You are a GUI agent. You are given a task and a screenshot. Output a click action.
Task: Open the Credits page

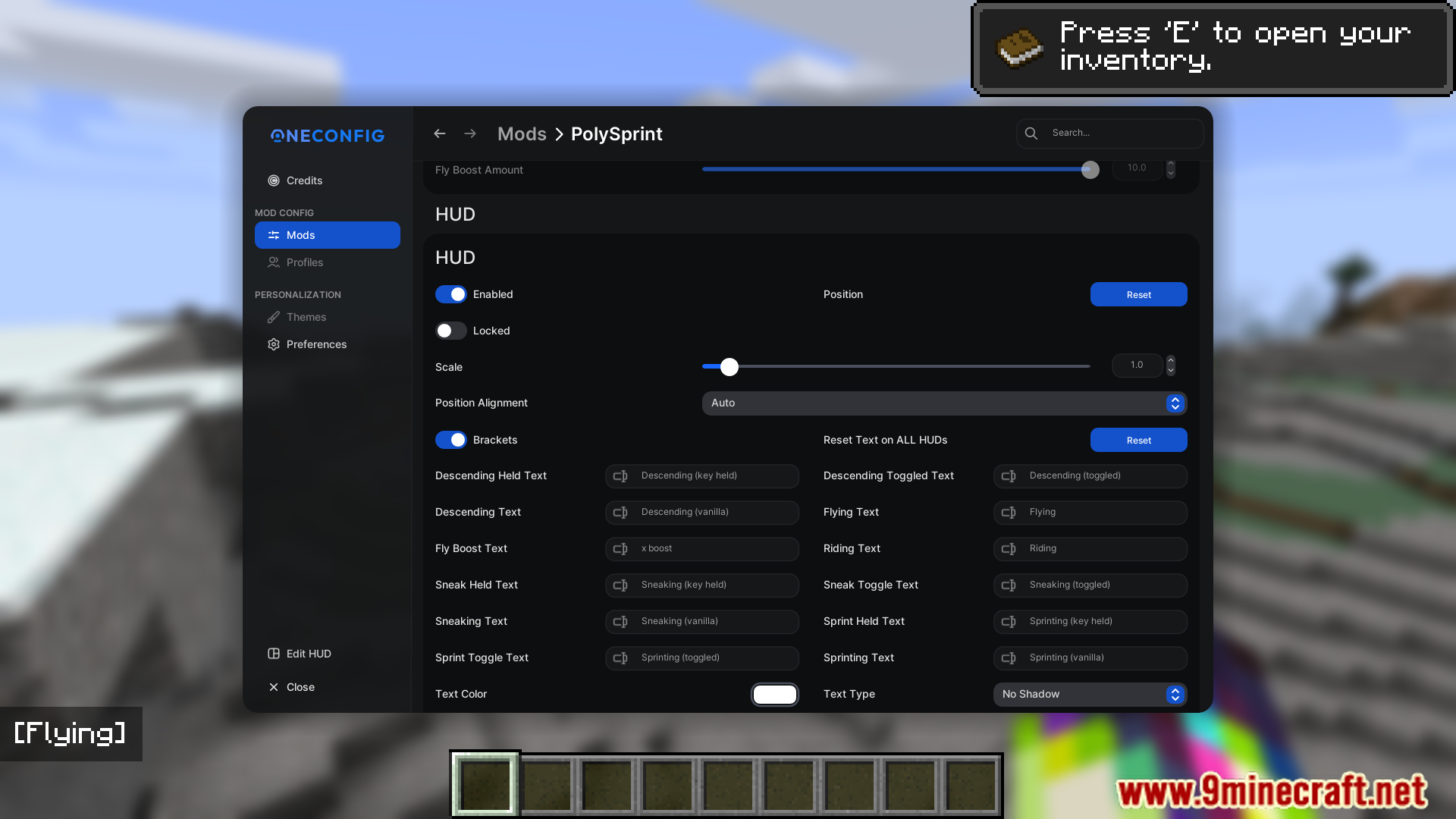328,180
